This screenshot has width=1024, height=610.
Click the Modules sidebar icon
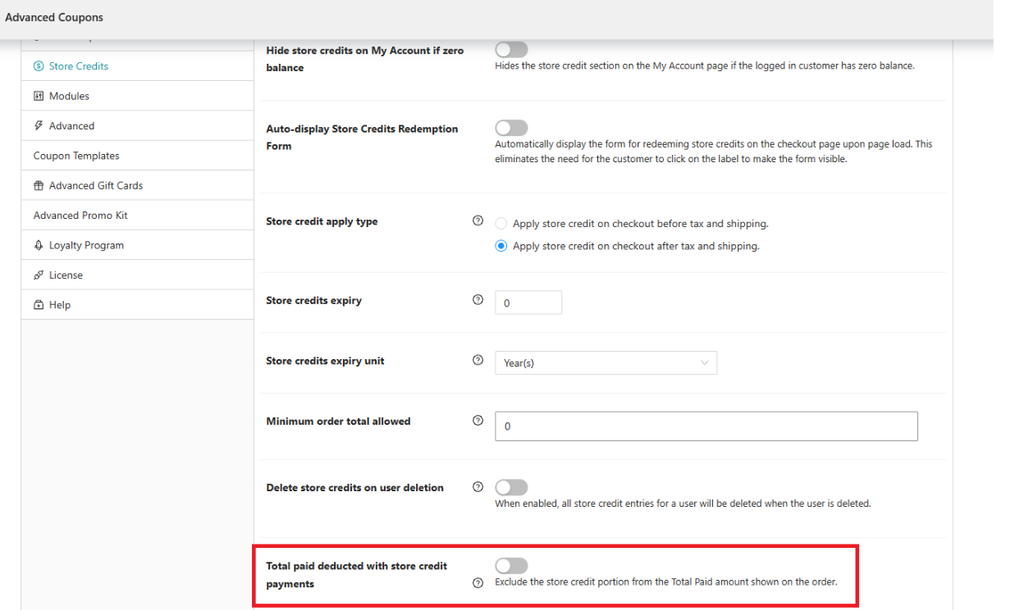(x=39, y=96)
